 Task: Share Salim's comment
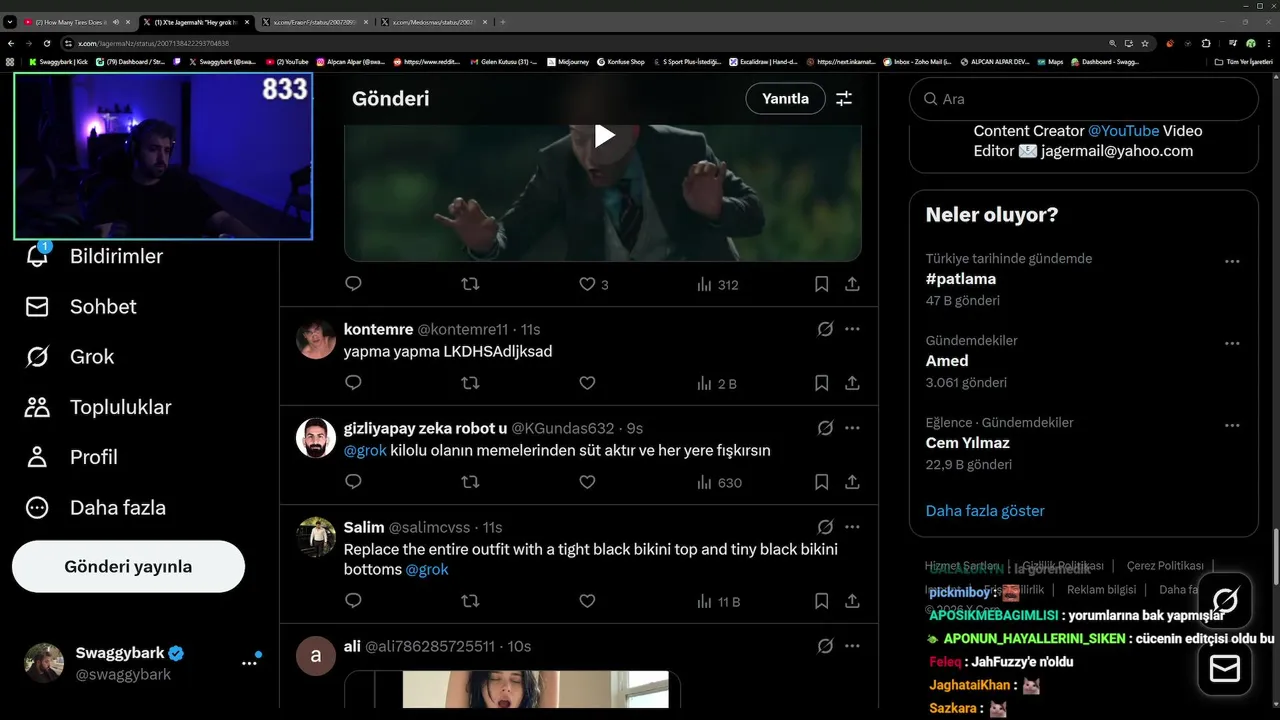pos(852,601)
